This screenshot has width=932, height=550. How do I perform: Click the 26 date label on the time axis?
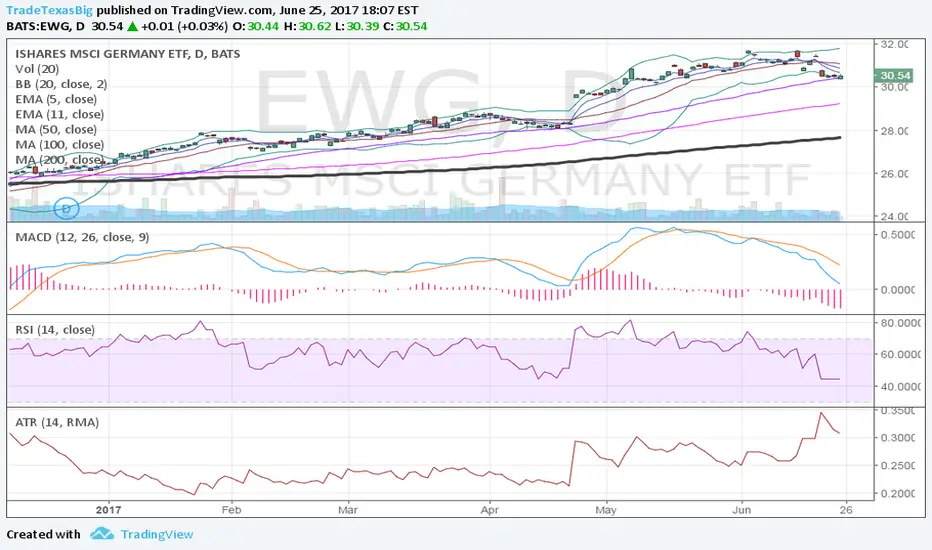[846, 510]
